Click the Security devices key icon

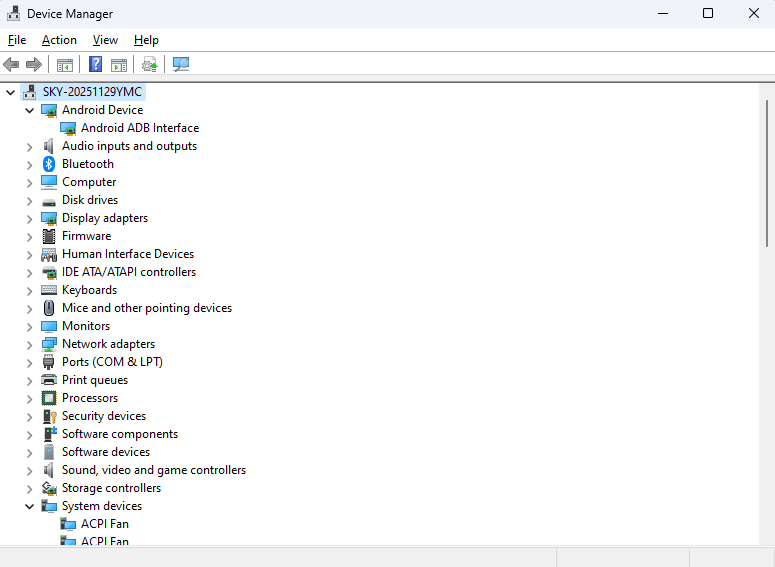[50, 416]
